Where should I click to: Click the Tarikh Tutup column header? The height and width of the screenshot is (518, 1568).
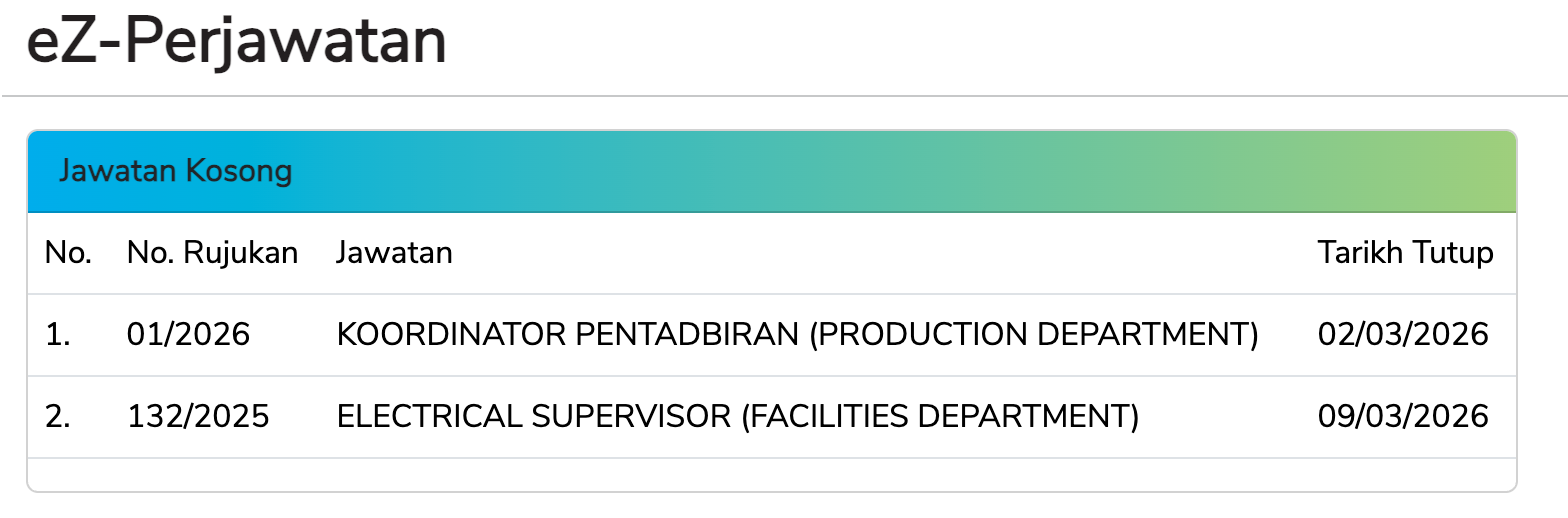[1405, 253]
